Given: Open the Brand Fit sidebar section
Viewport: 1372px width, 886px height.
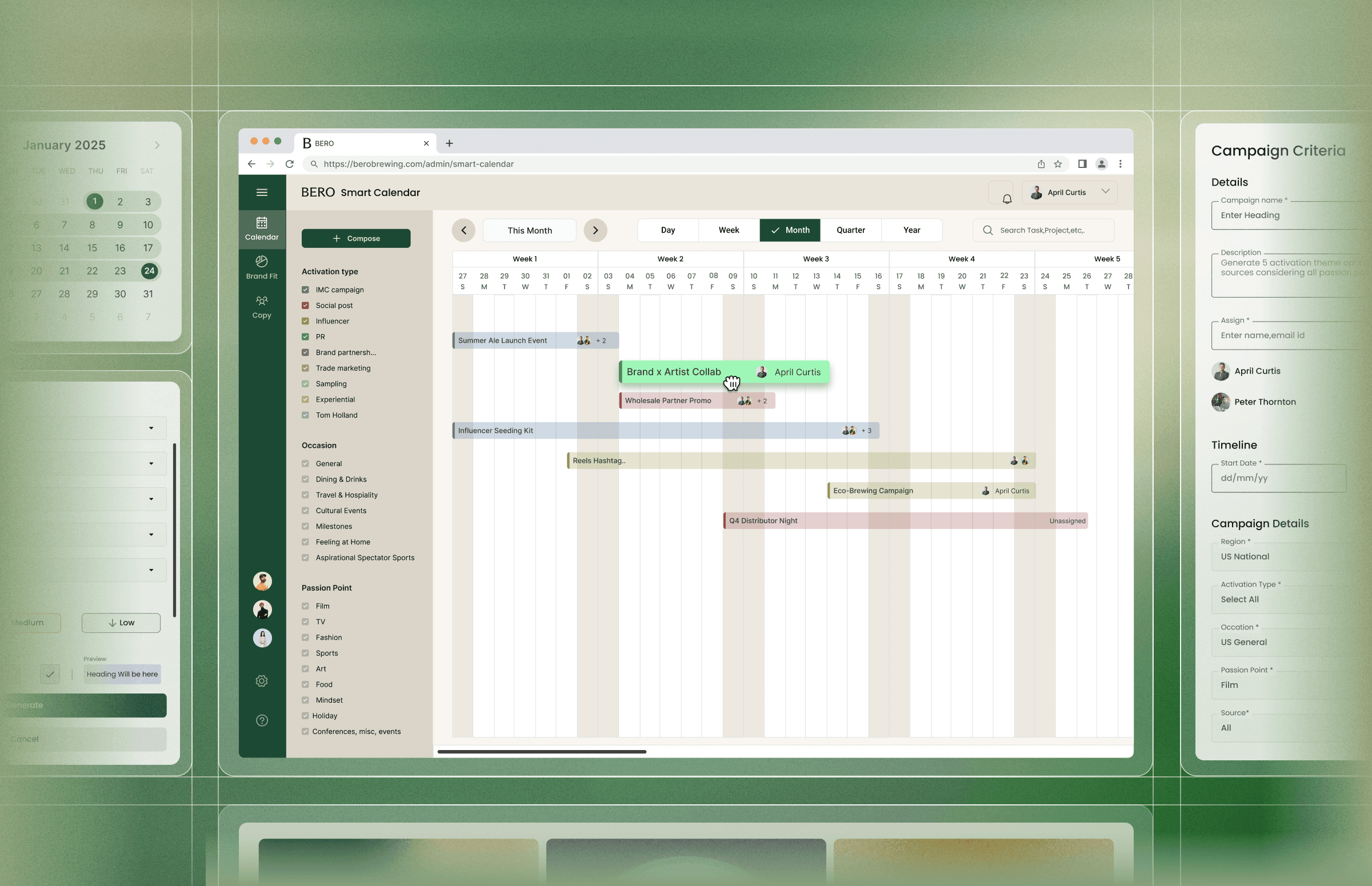Looking at the screenshot, I should pos(262,267).
